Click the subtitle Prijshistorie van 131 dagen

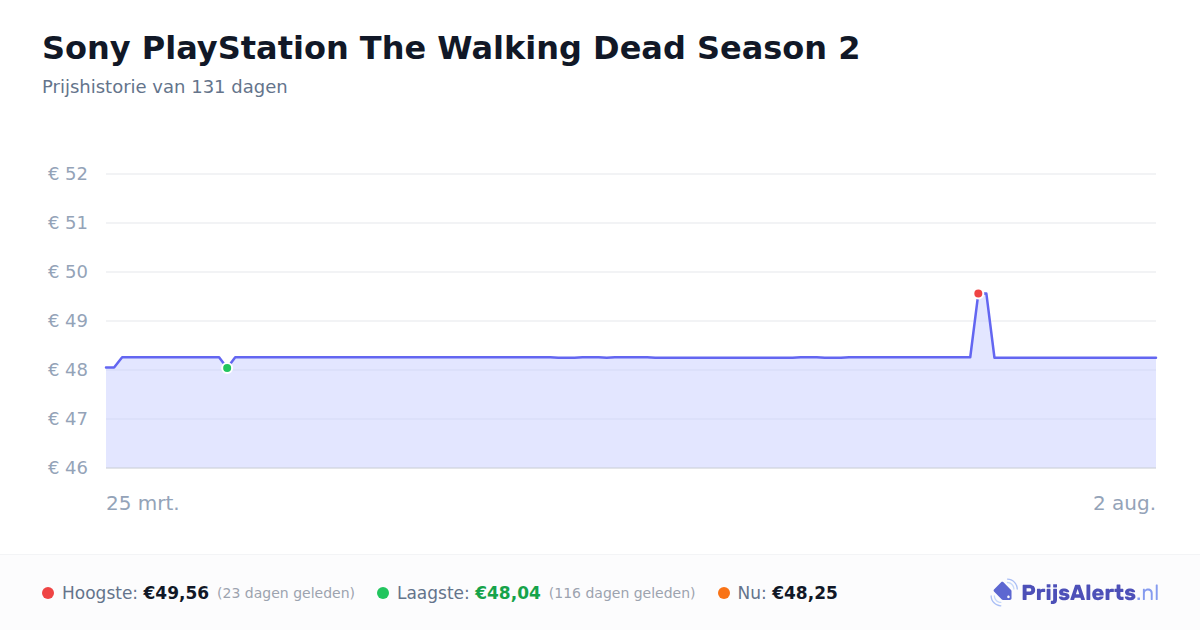point(165,87)
